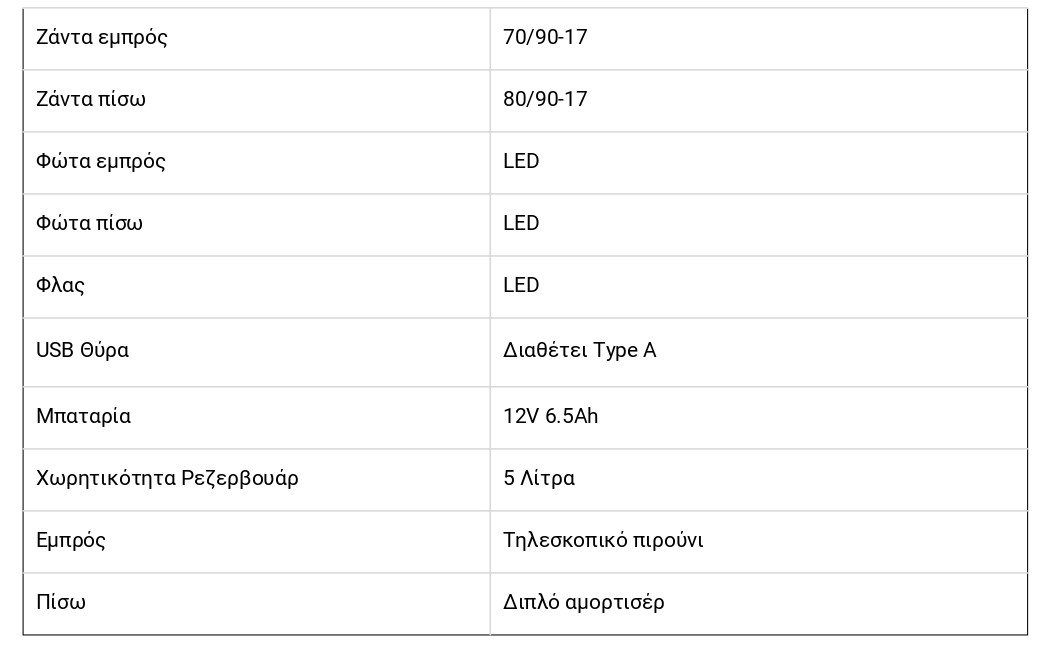This screenshot has height=652, width=1039.
Task: Select the 'Τηλεσκοπικό πιρούνι' value
Action: pos(603,540)
